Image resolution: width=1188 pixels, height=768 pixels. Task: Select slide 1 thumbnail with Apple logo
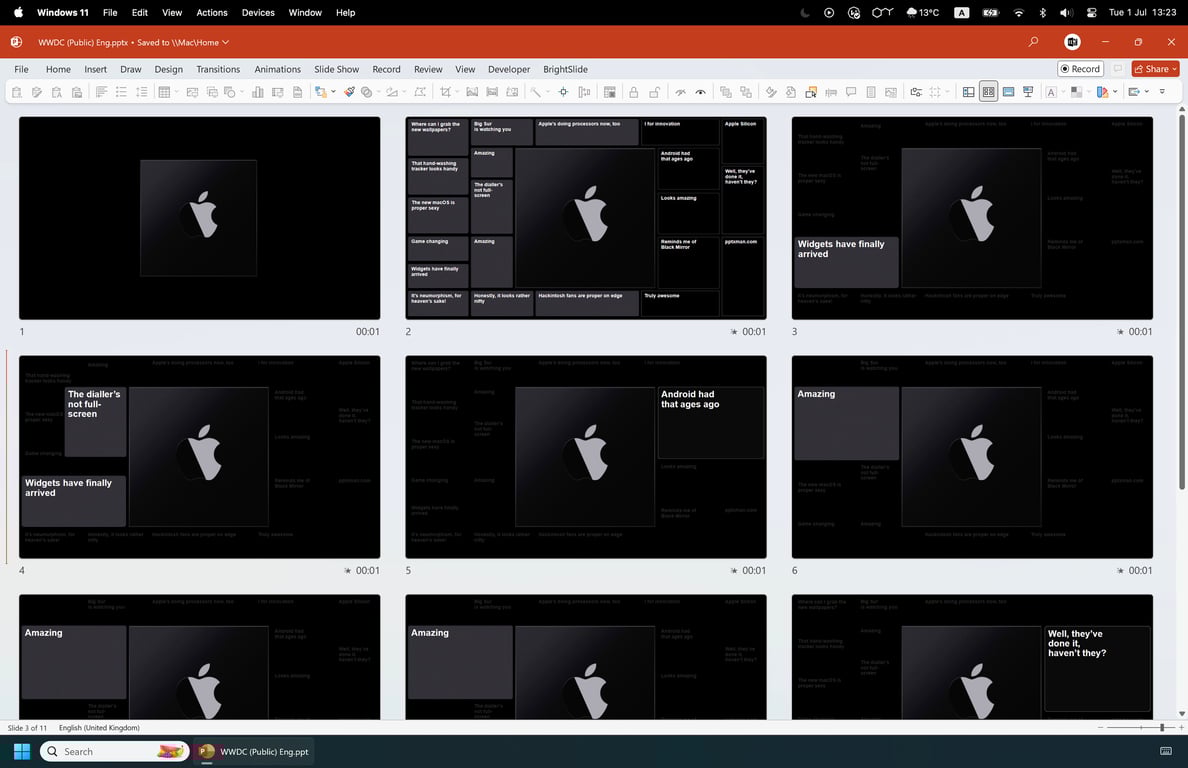point(199,218)
